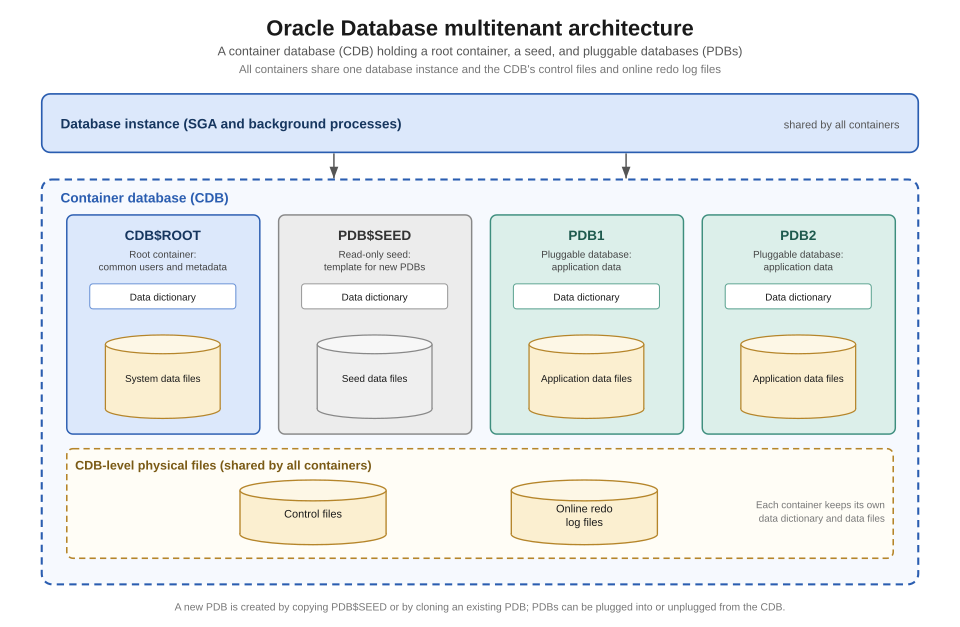Click the 'shared by all containers' note
960x627 pixels.
click(841, 124)
